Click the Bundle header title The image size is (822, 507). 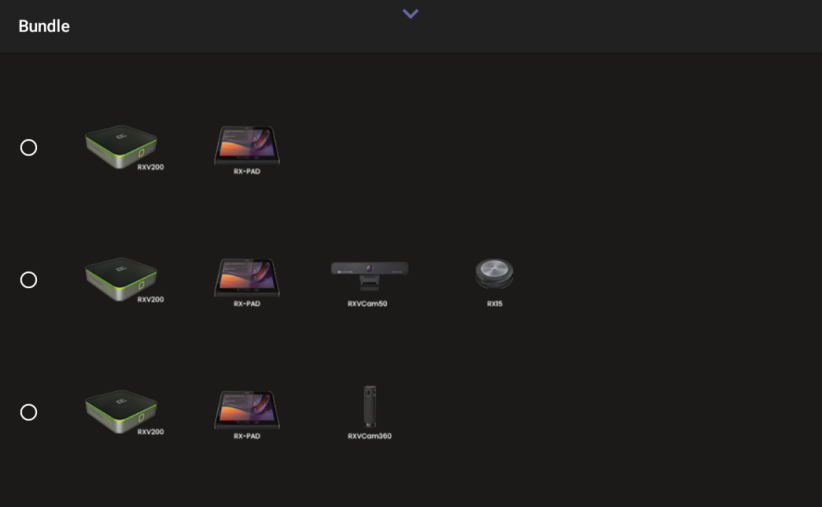(44, 26)
